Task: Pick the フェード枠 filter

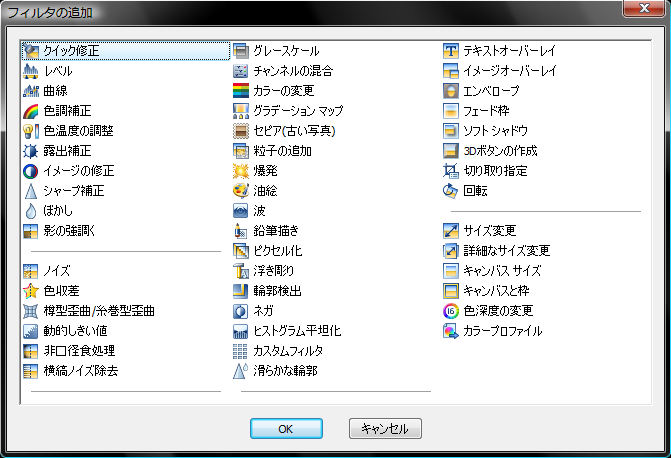Action: point(477,111)
